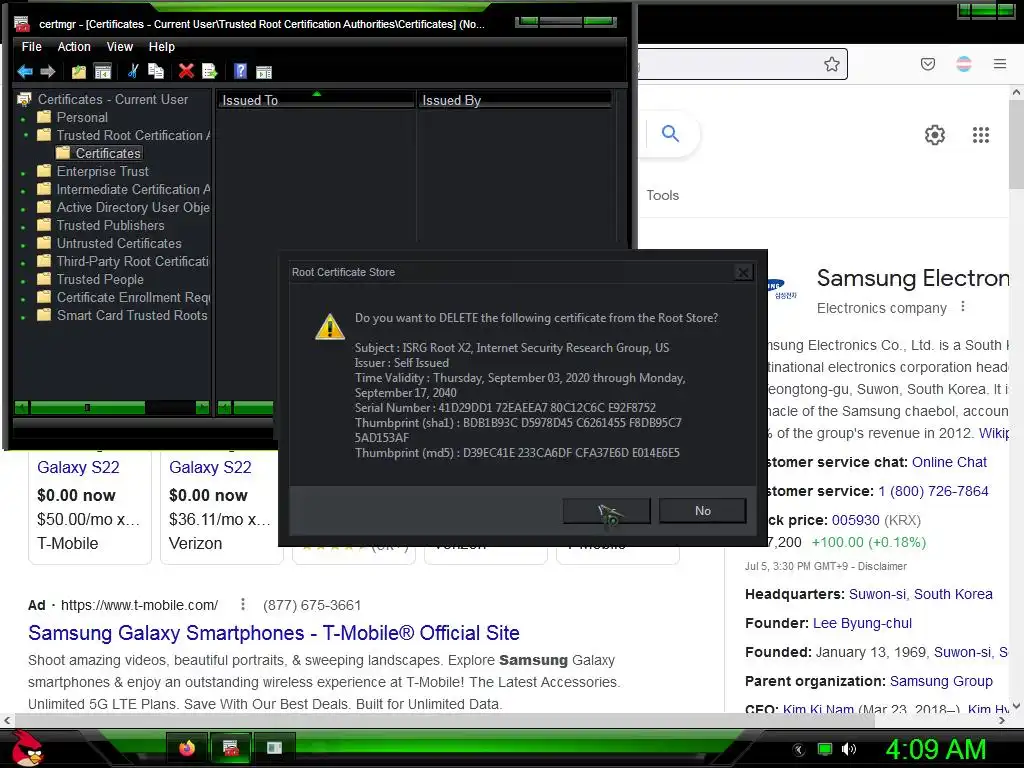Expand the Untrusted Certificates node
The image size is (1024, 768).
pos(24,246)
